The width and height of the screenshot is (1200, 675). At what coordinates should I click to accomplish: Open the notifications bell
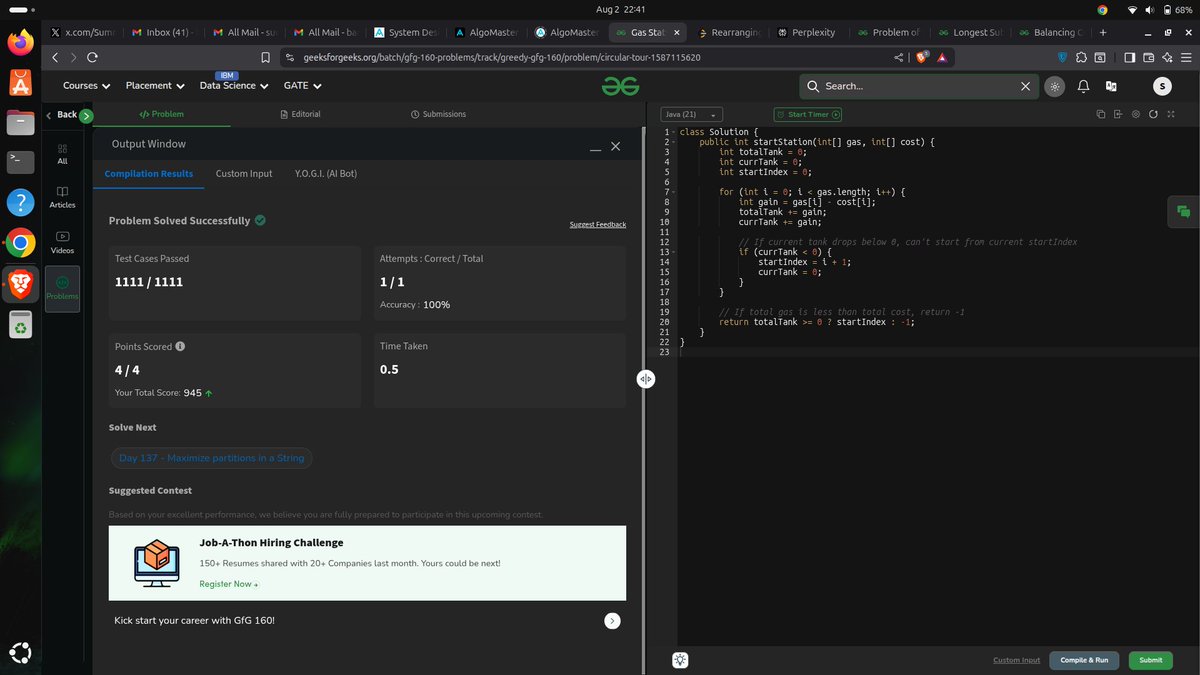[1083, 86]
